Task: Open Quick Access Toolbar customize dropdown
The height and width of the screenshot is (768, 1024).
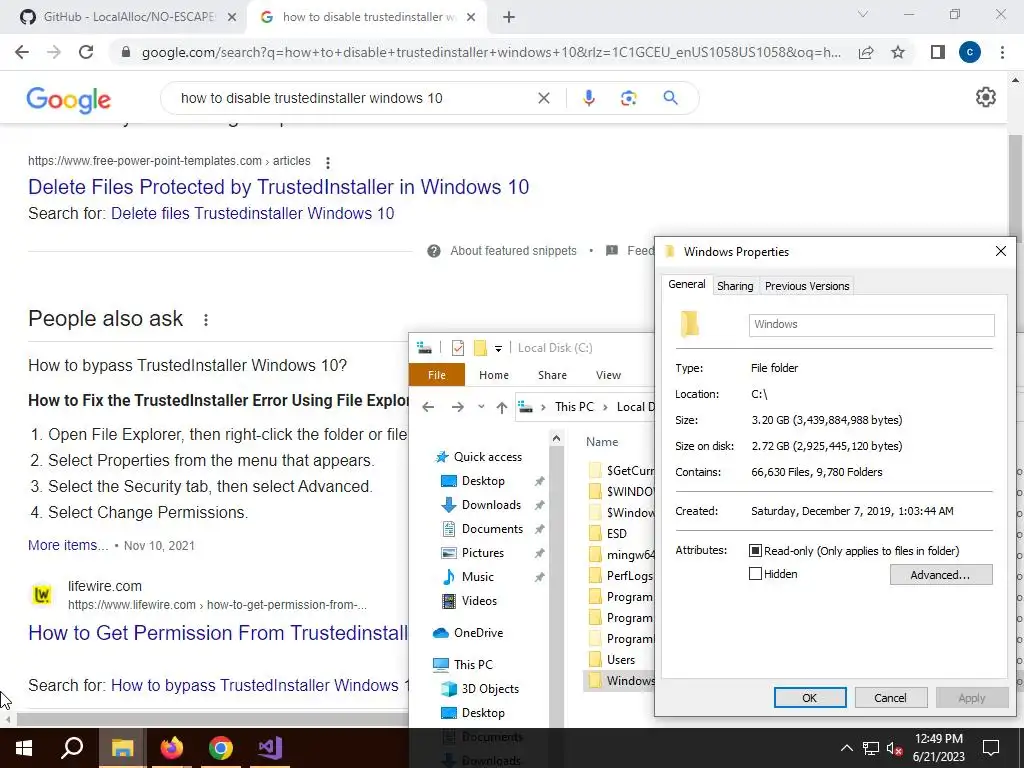Action: (498, 349)
